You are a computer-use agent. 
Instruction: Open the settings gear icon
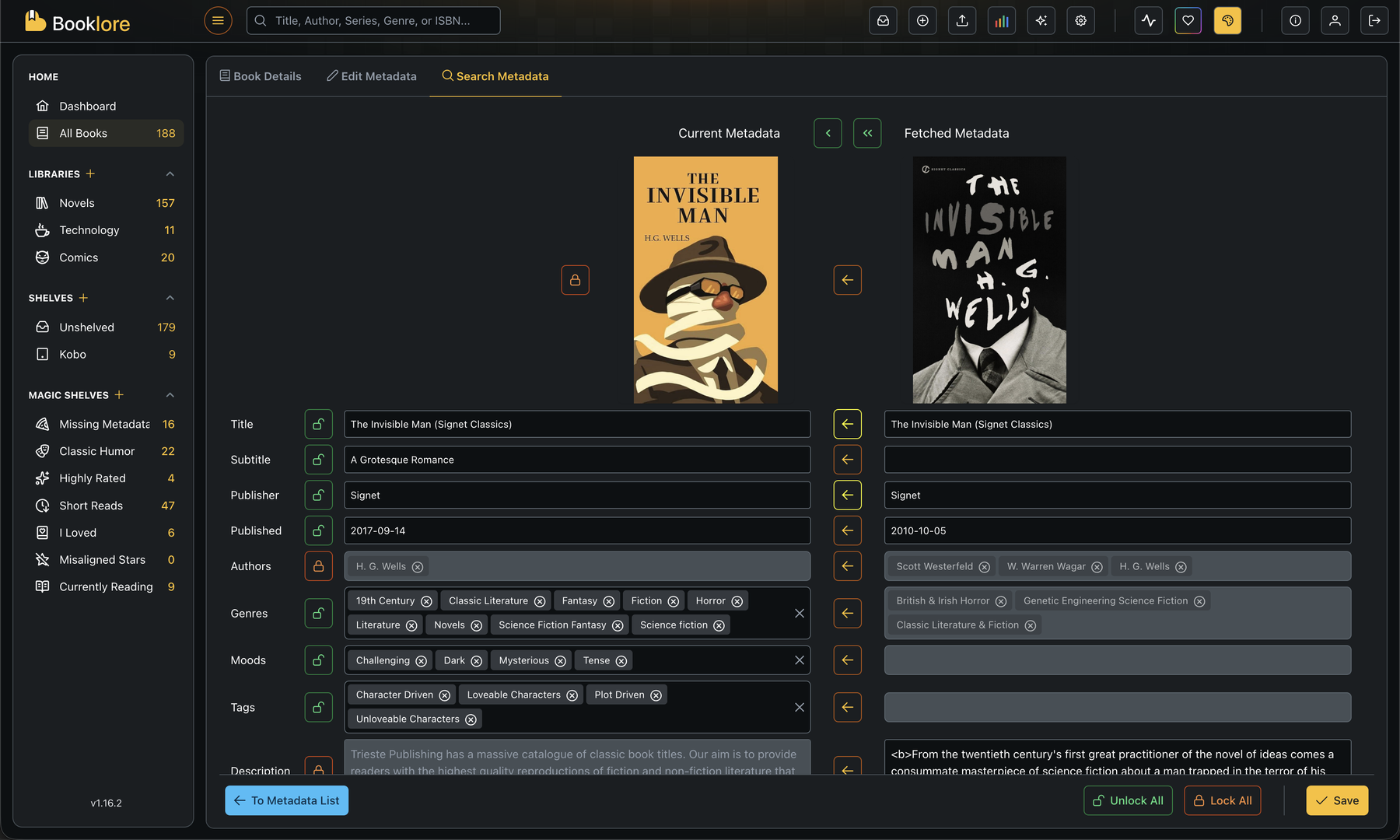click(1080, 20)
